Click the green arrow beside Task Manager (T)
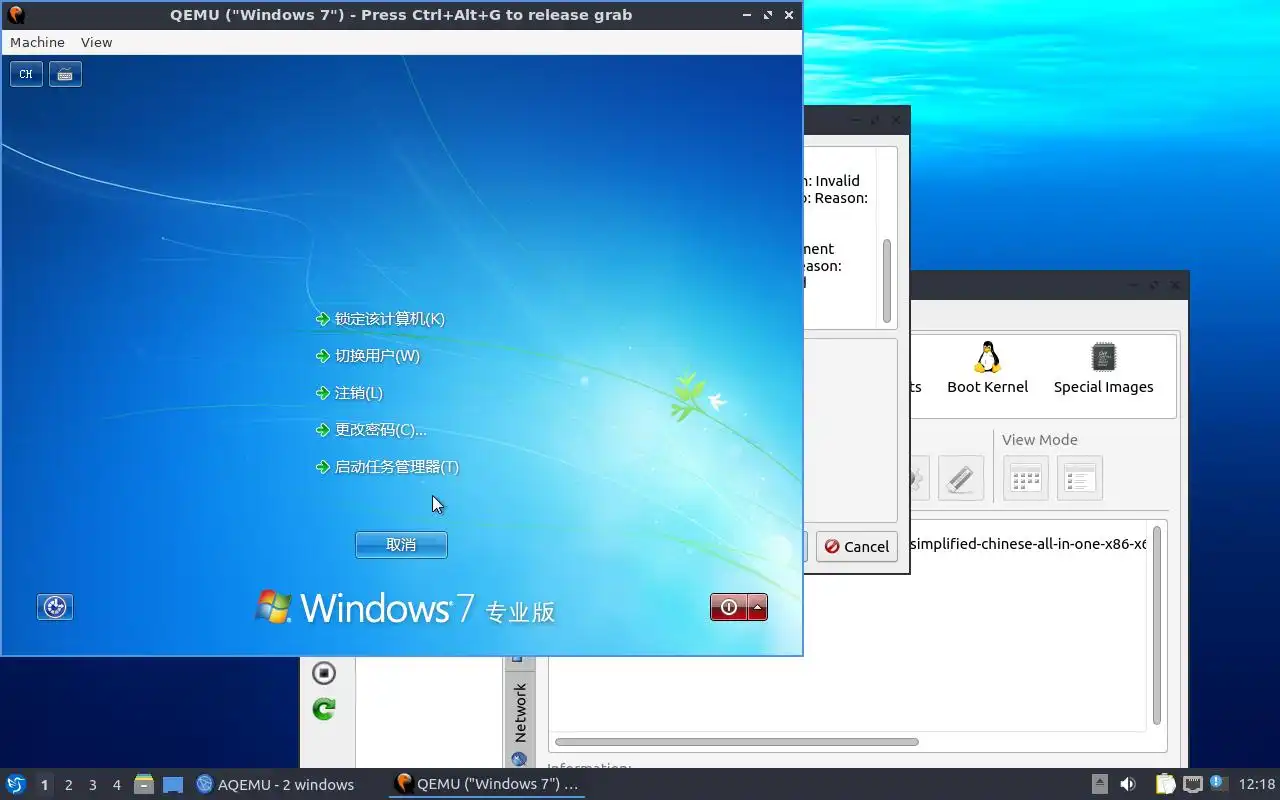The height and width of the screenshot is (800, 1280). 322,467
